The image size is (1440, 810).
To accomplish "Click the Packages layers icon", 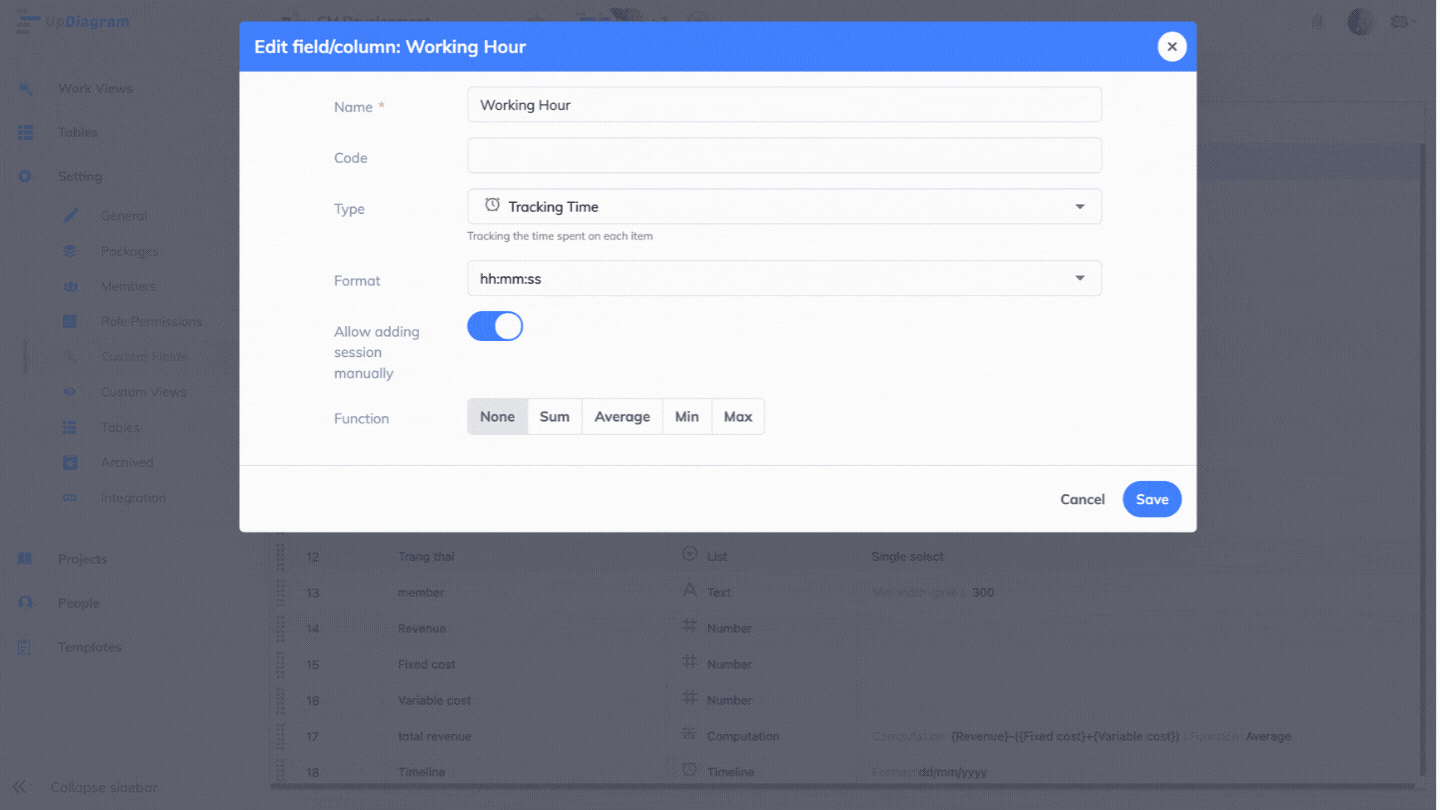I will click(70, 251).
